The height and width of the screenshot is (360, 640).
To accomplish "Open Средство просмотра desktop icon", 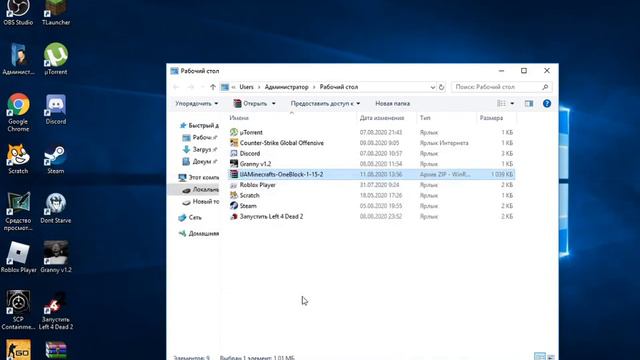I will click(18, 211).
